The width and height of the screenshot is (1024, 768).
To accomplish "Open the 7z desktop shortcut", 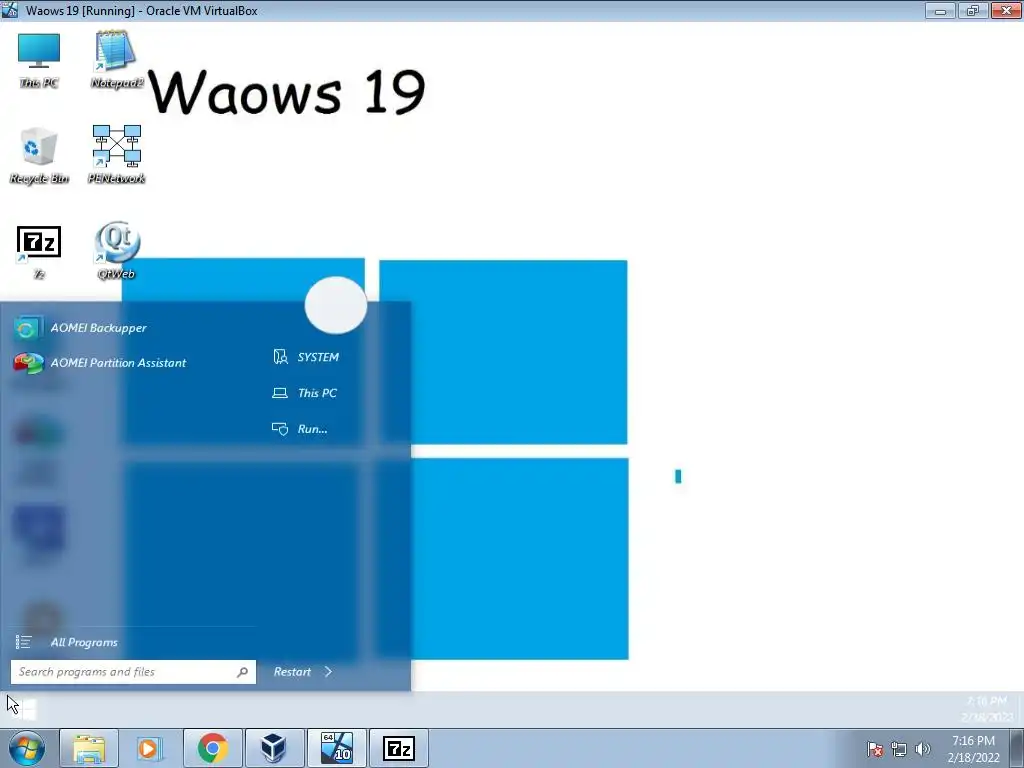I will click(39, 252).
